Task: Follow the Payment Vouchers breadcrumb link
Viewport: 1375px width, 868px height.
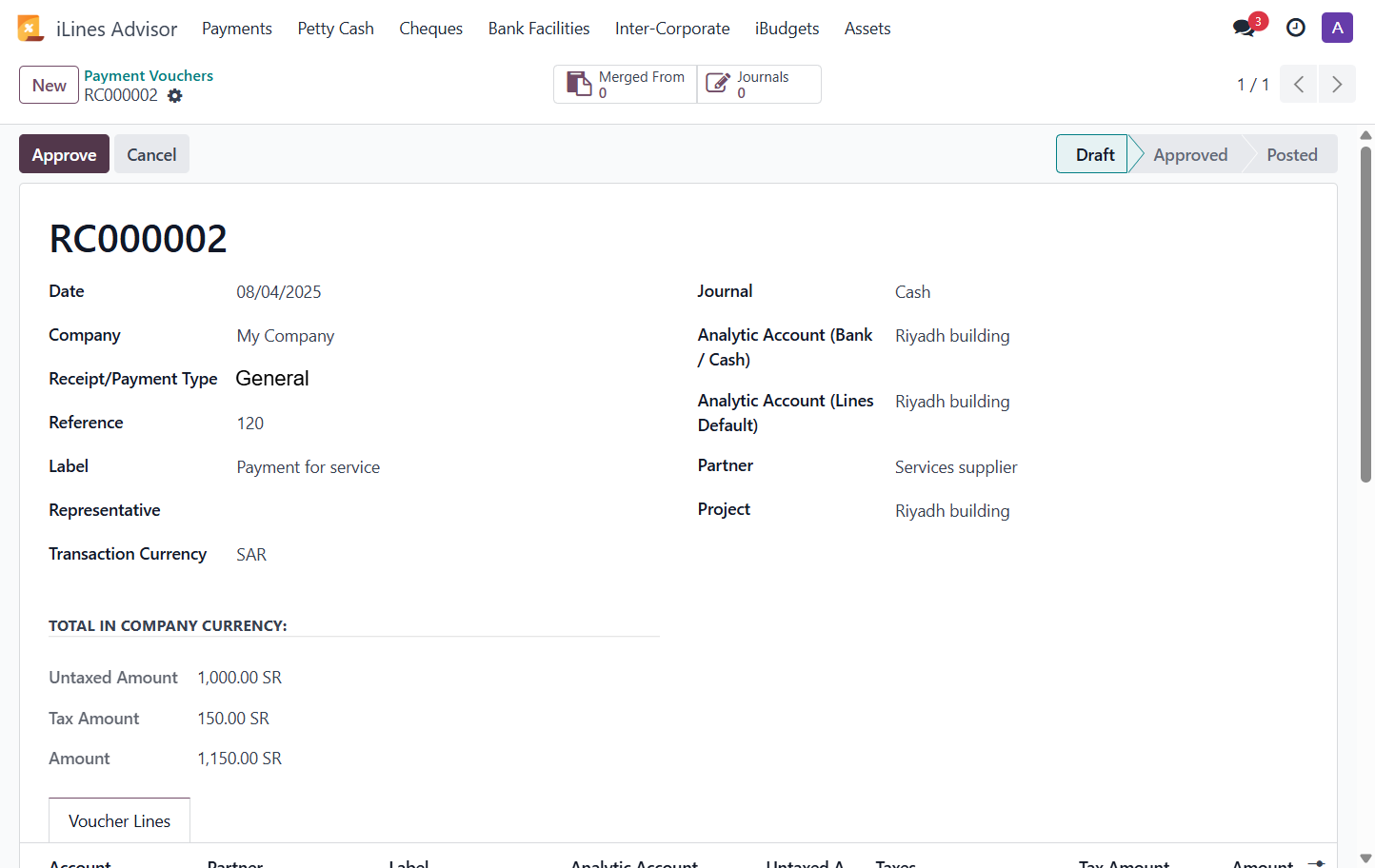Action: click(149, 75)
